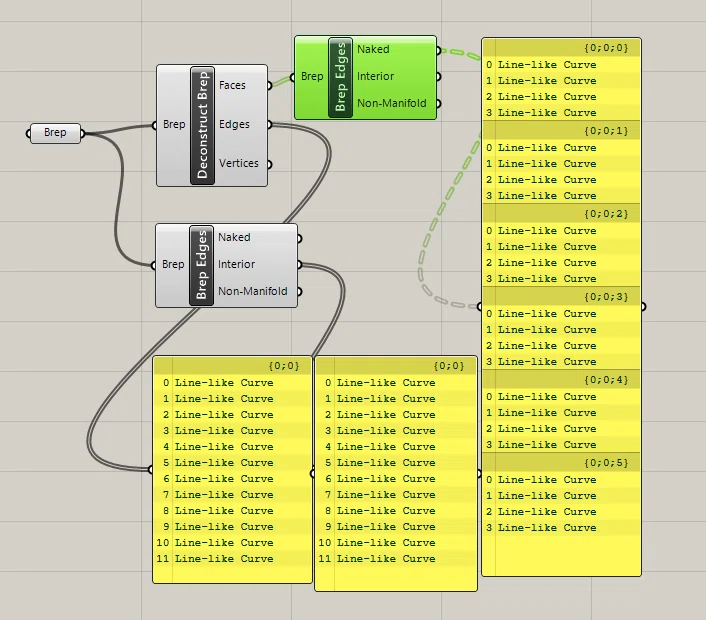Click item 3 under branch {0;0;5}
Screen dimensions: 706x620
click(561, 528)
